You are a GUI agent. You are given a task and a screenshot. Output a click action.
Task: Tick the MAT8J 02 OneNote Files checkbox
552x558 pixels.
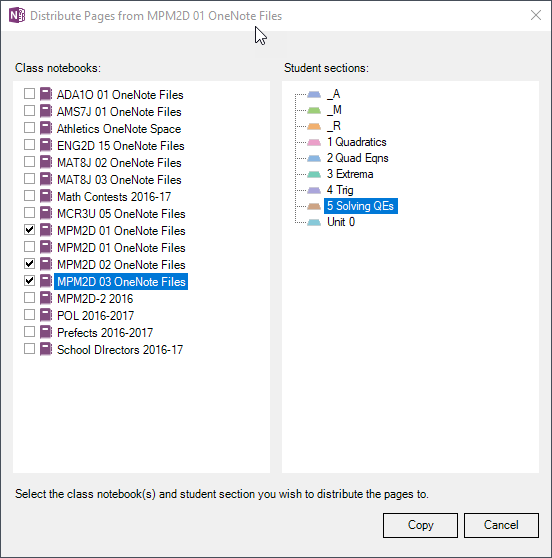pyautogui.click(x=30, y=162)
